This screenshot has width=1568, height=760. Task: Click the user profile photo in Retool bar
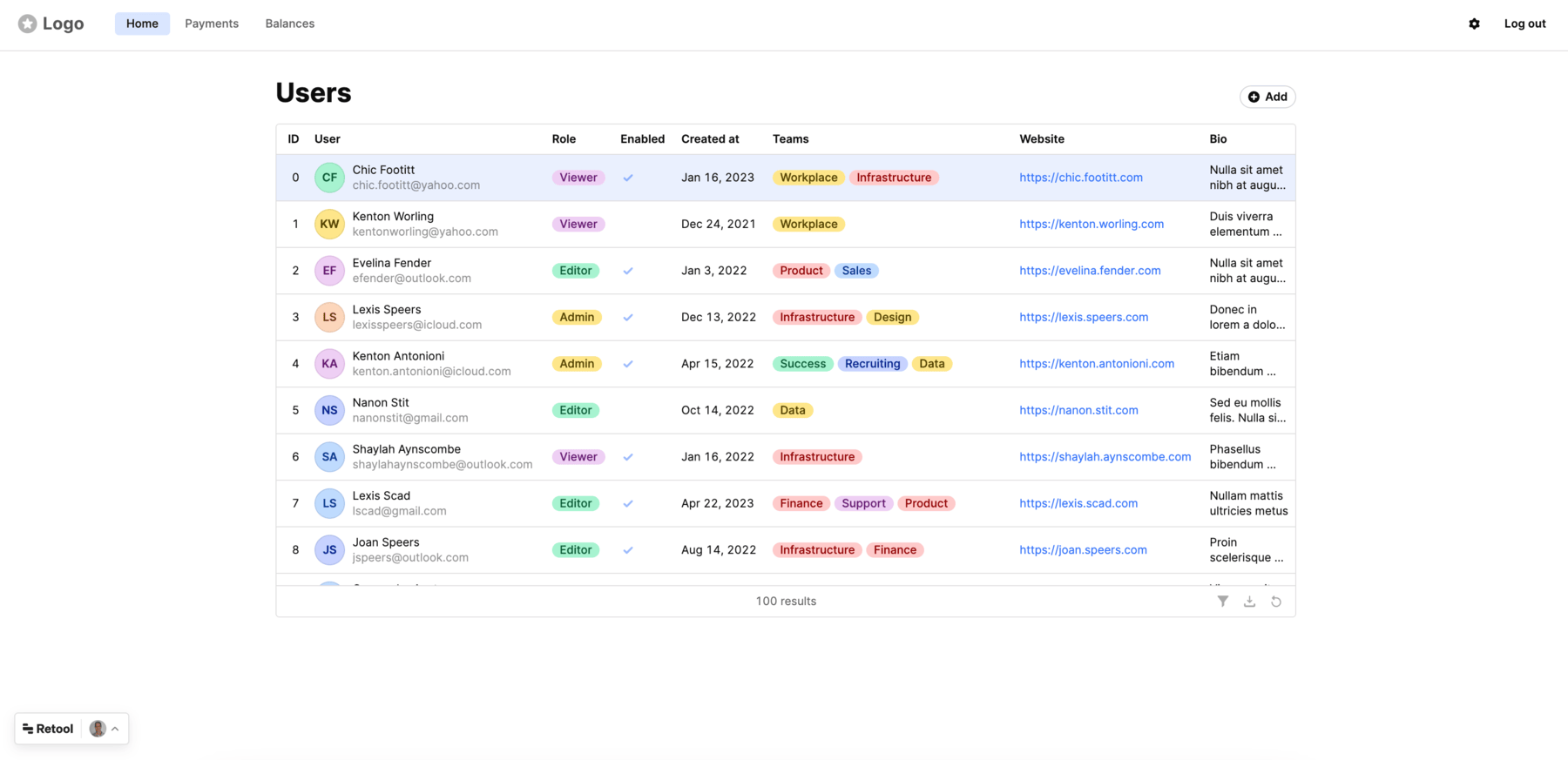coord(98,729)
